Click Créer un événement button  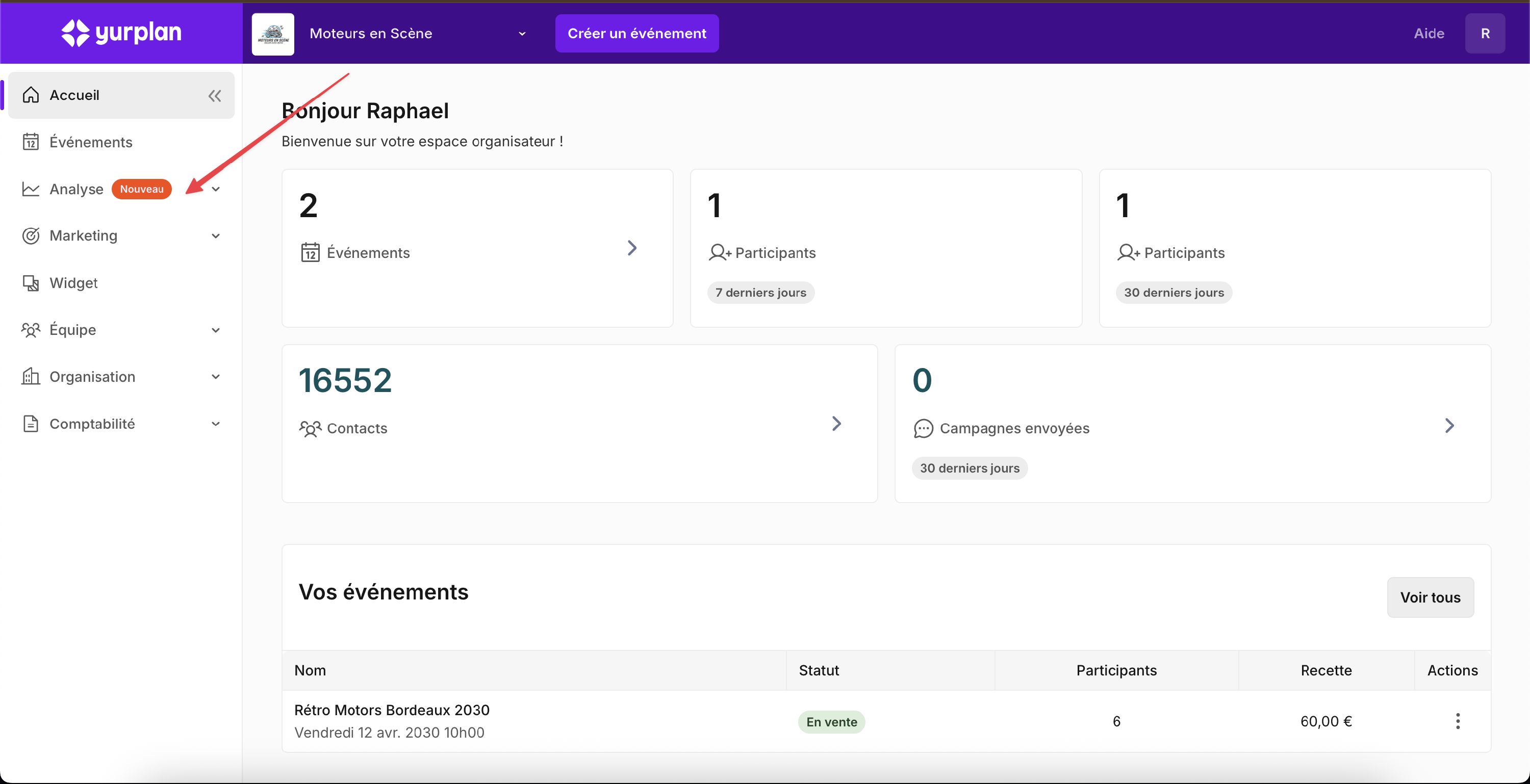636,34
